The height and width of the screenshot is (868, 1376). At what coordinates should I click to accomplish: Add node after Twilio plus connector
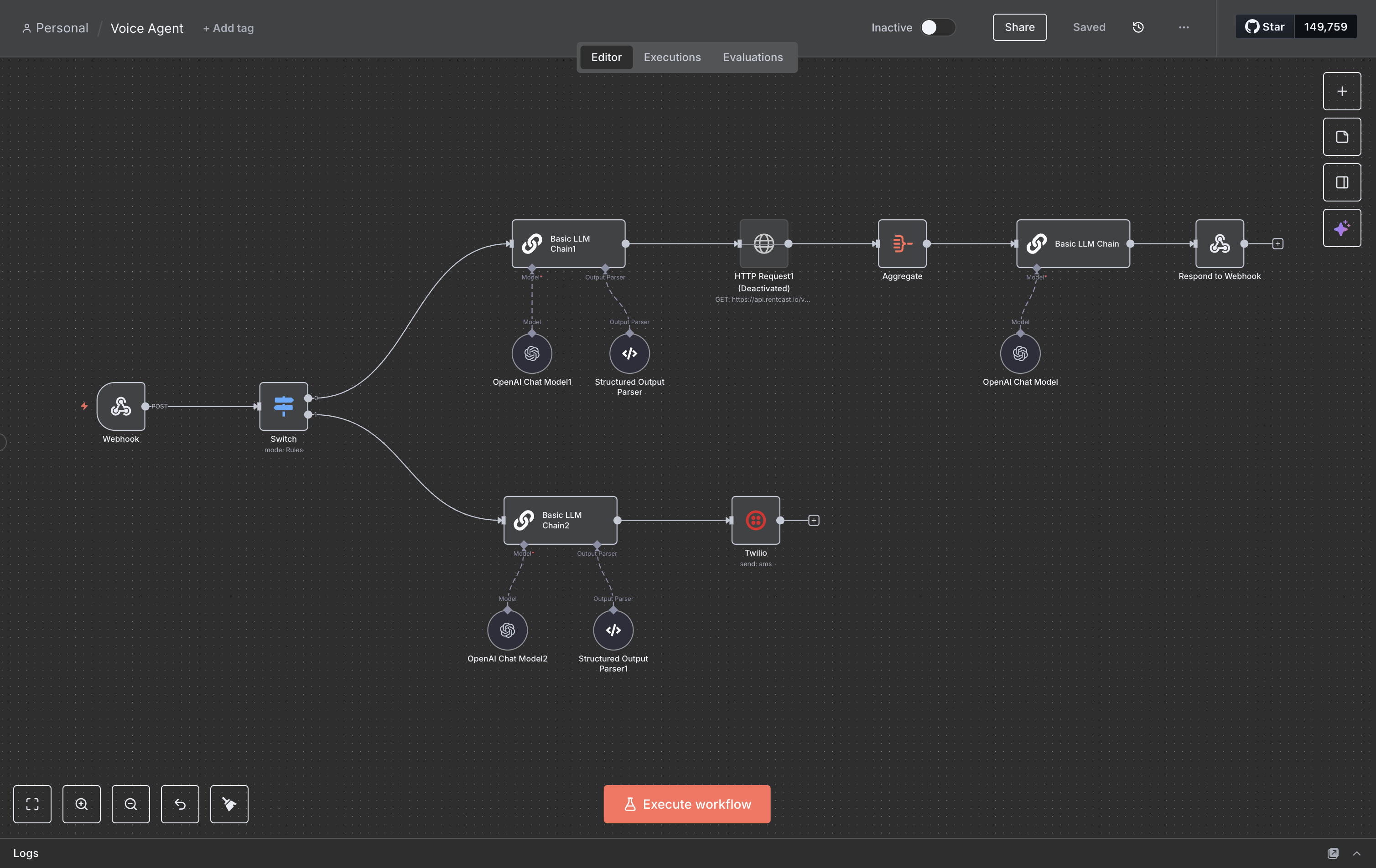tap(814, 520)
